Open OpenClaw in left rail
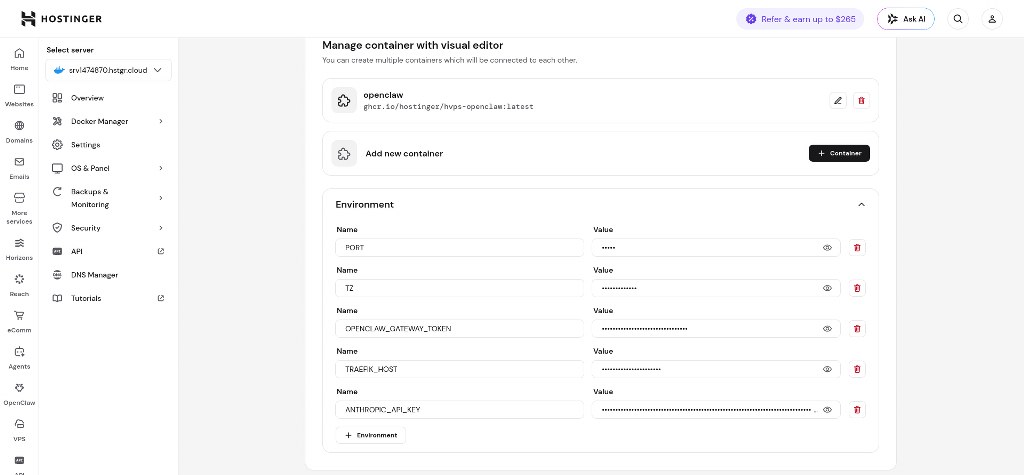Image resolution: width=1024 pixels, height=475 pixels. tap(20, 394)
